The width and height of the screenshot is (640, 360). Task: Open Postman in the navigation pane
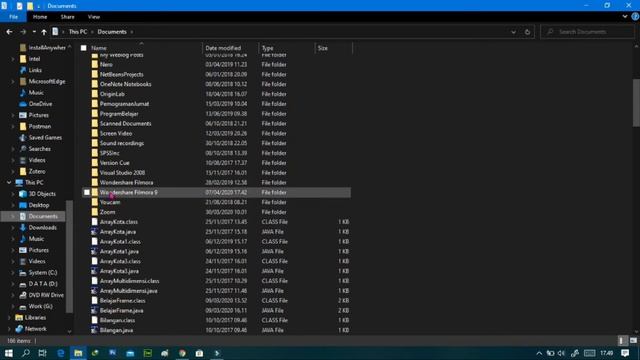(40, 126)
